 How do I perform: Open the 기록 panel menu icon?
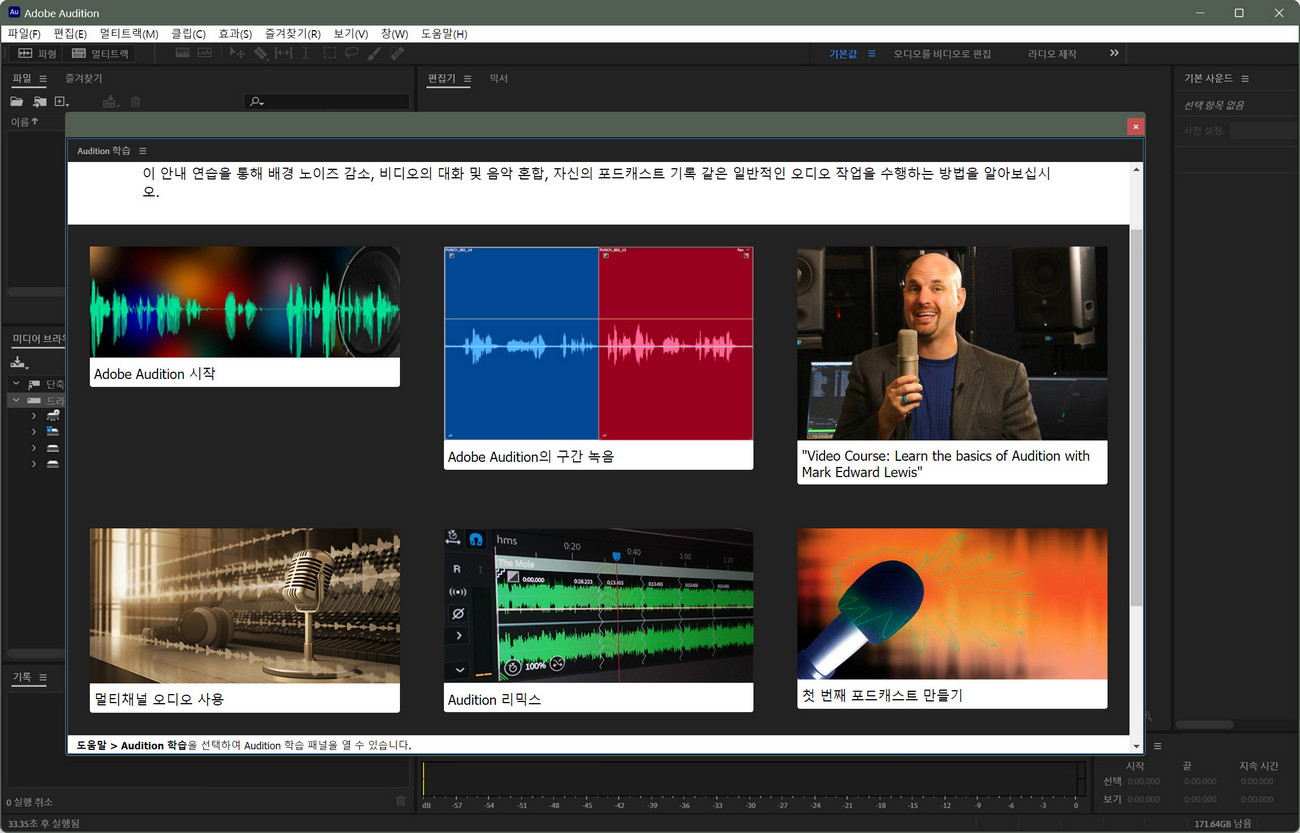pos(43,677)
